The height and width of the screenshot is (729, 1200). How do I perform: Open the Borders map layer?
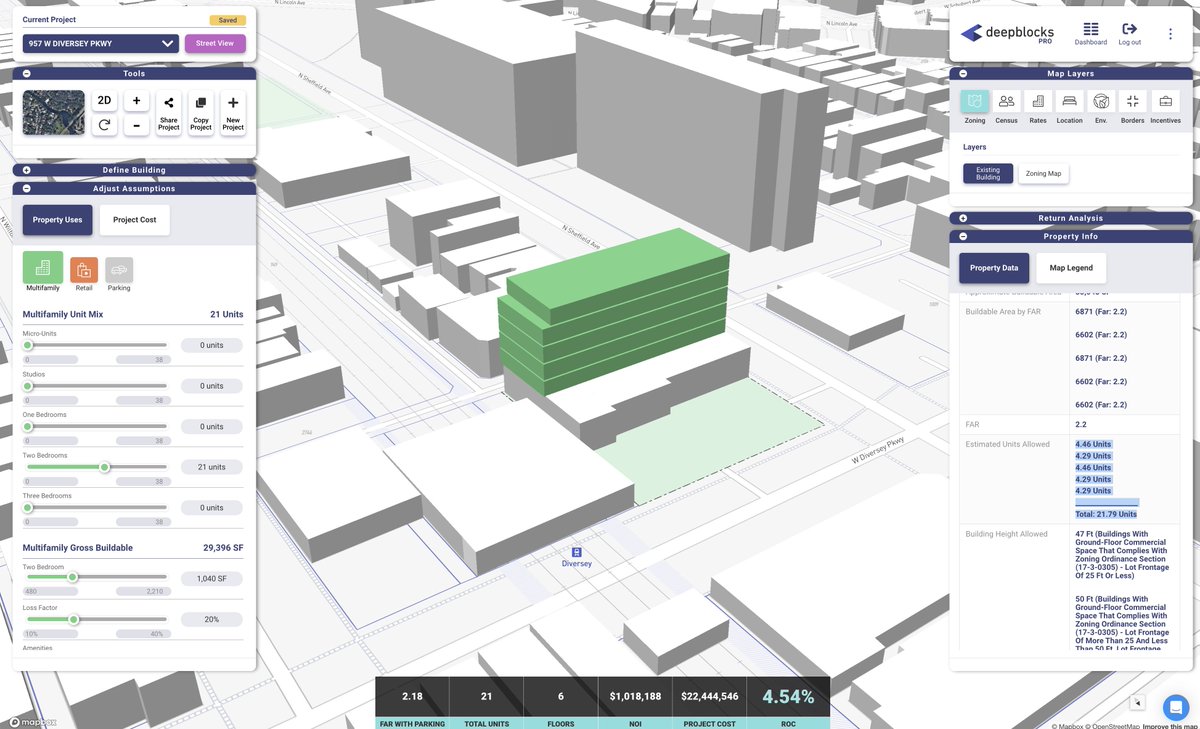[x=1132, y=101]
